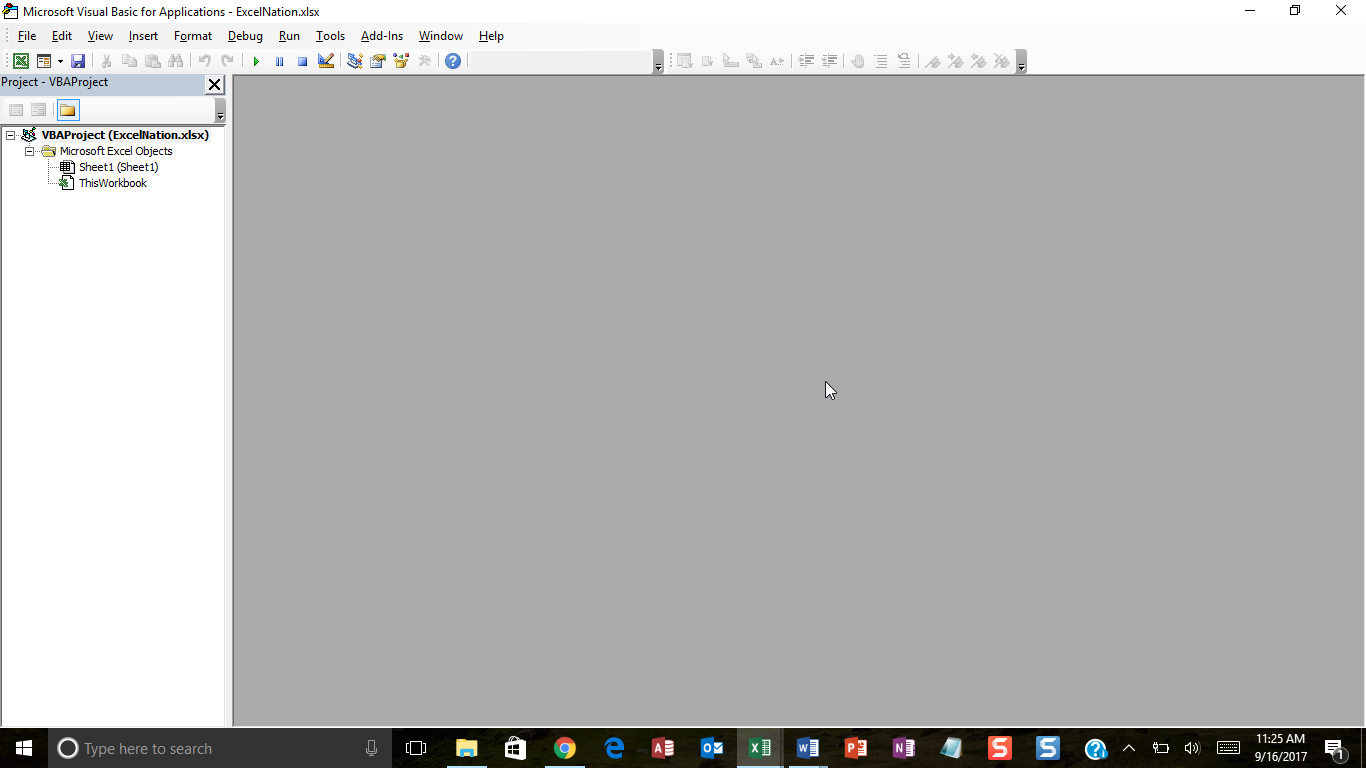This screenshot has width=1366, height=768.
Task: Open the Format menu
Action: pos(193,36)
